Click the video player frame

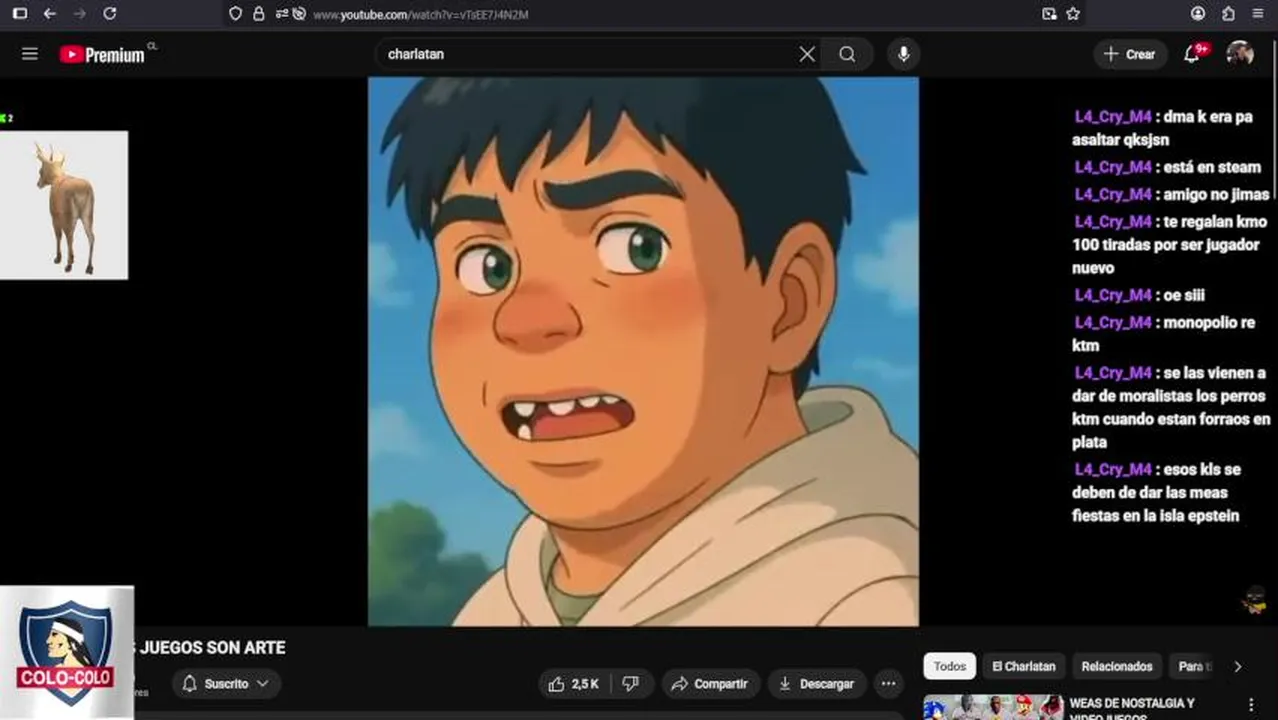click(643, 352)
